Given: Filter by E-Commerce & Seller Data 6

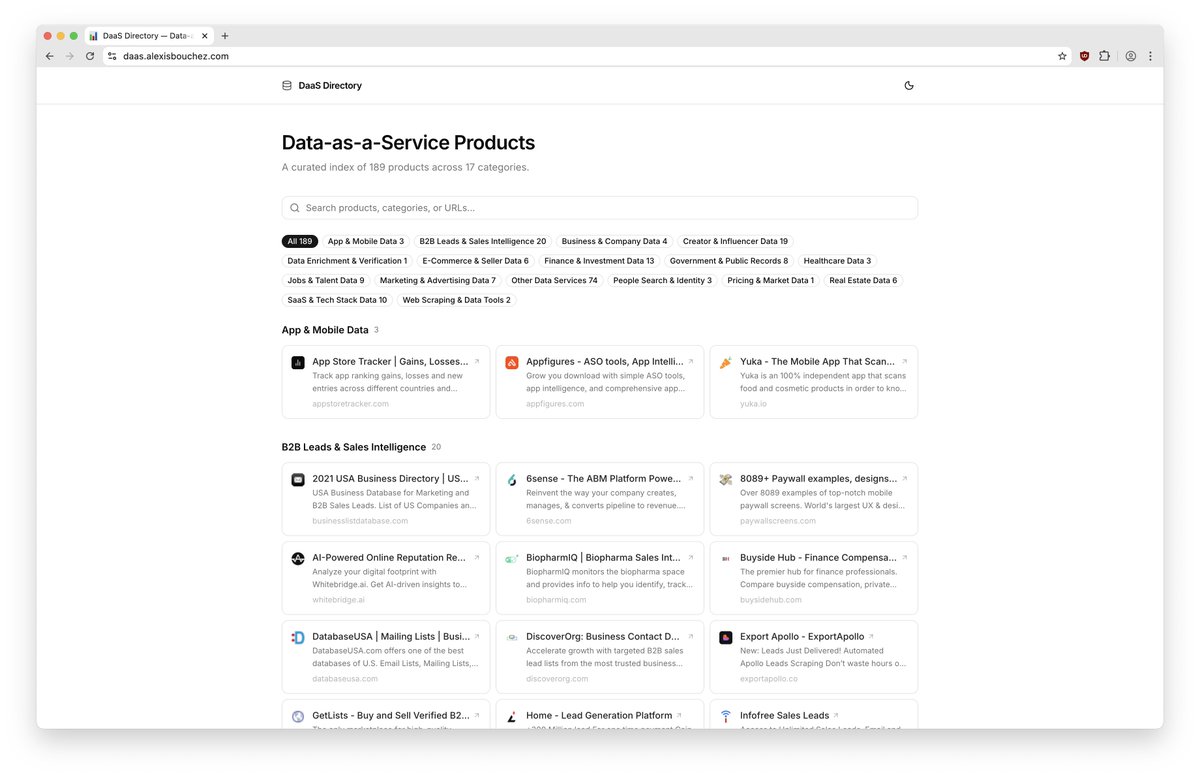Looking at the screenshot, I should [x=475, y=261].
